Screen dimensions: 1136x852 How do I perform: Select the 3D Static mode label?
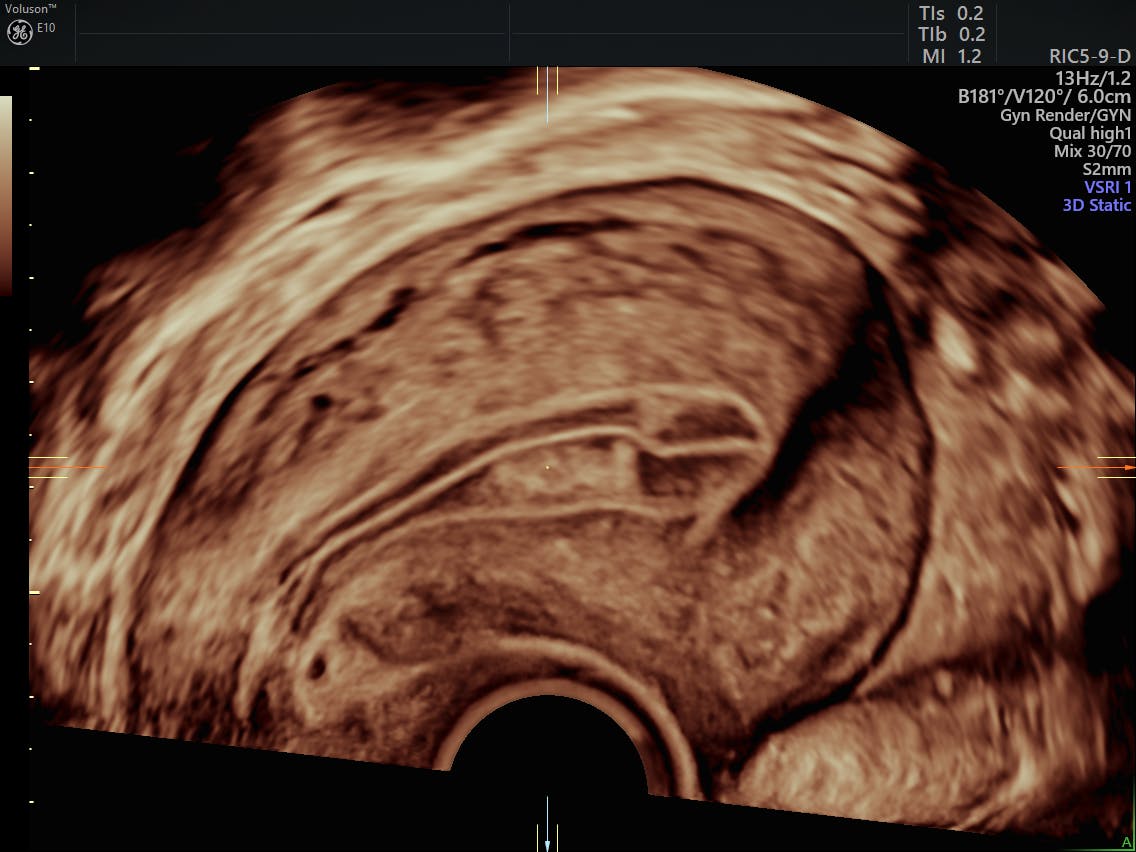(x=1094, y=205)
